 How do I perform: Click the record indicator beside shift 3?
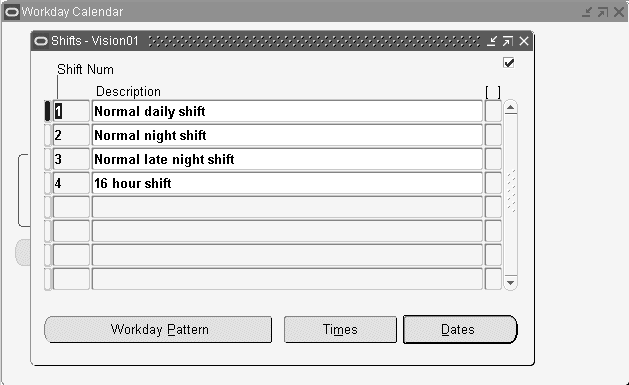(x=47, y=159)
